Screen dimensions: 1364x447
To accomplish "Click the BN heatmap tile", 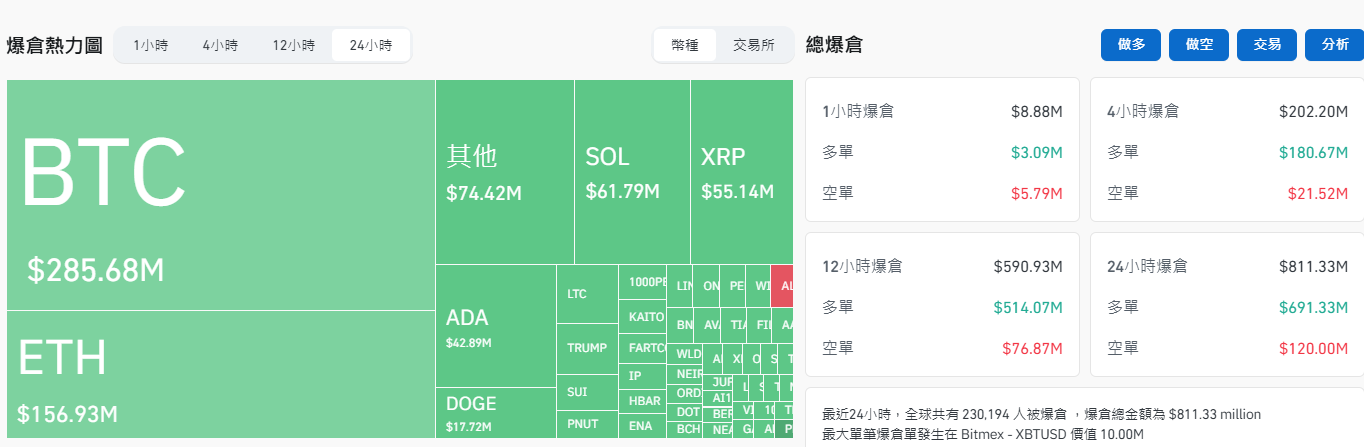I will (x=680, y=325).
